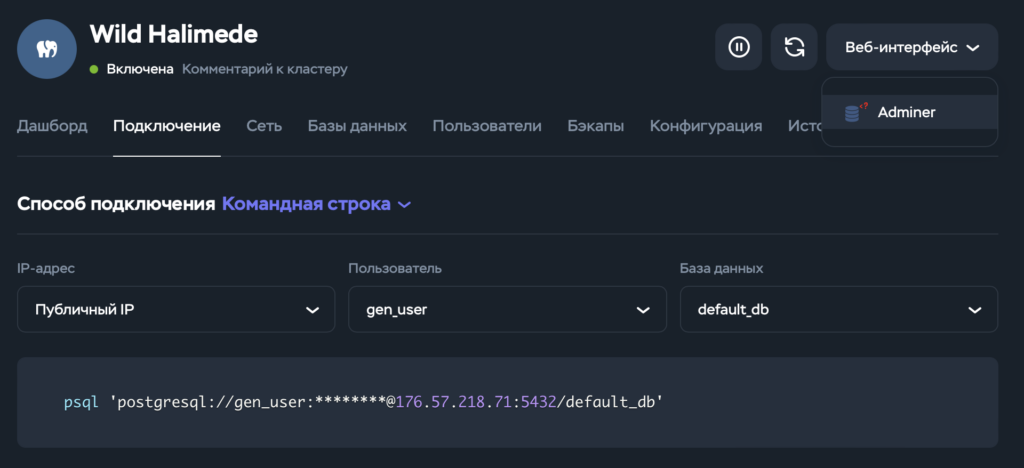Open the Публичный IP address dropdown
Viewport: 1024px width, 468px height.
click(x=176, y=309)
